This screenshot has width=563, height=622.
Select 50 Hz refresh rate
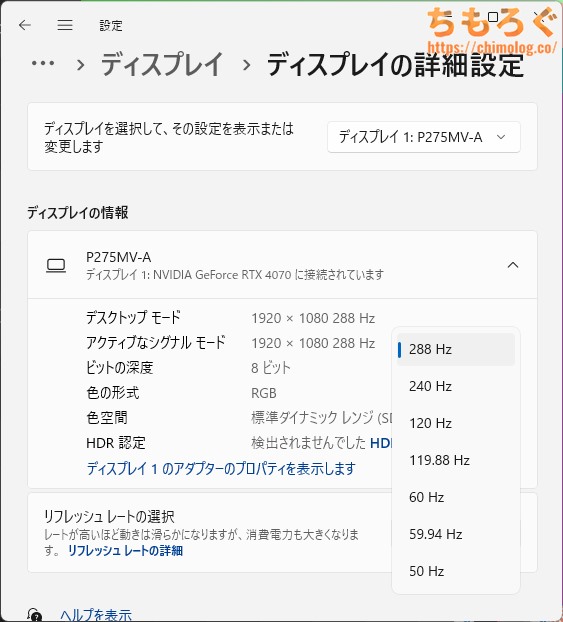click(456, 571)
